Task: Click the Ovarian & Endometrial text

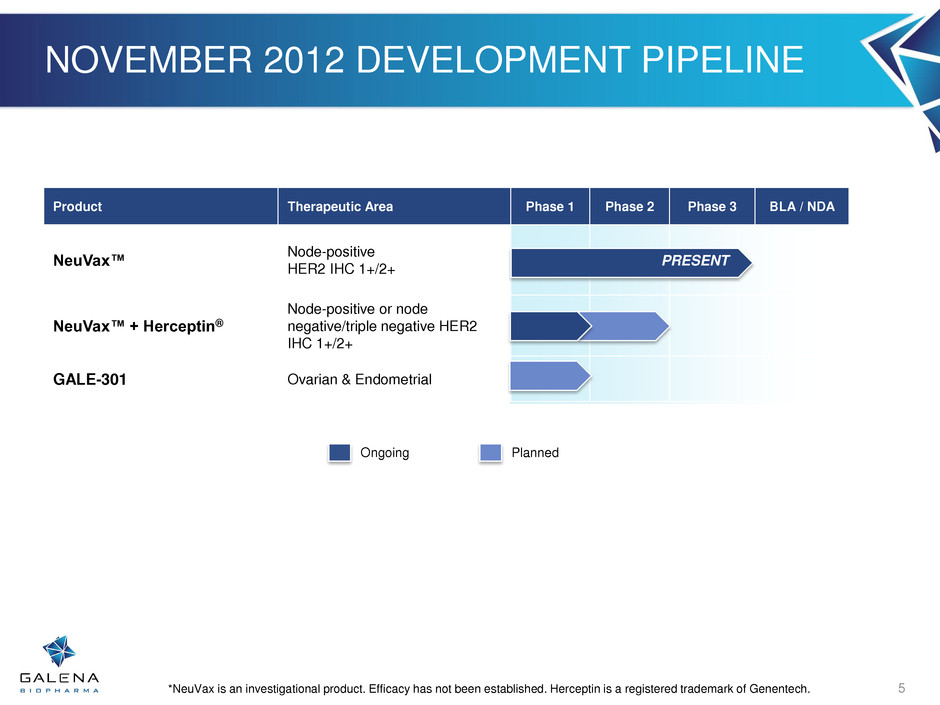Action: point(360,379)
